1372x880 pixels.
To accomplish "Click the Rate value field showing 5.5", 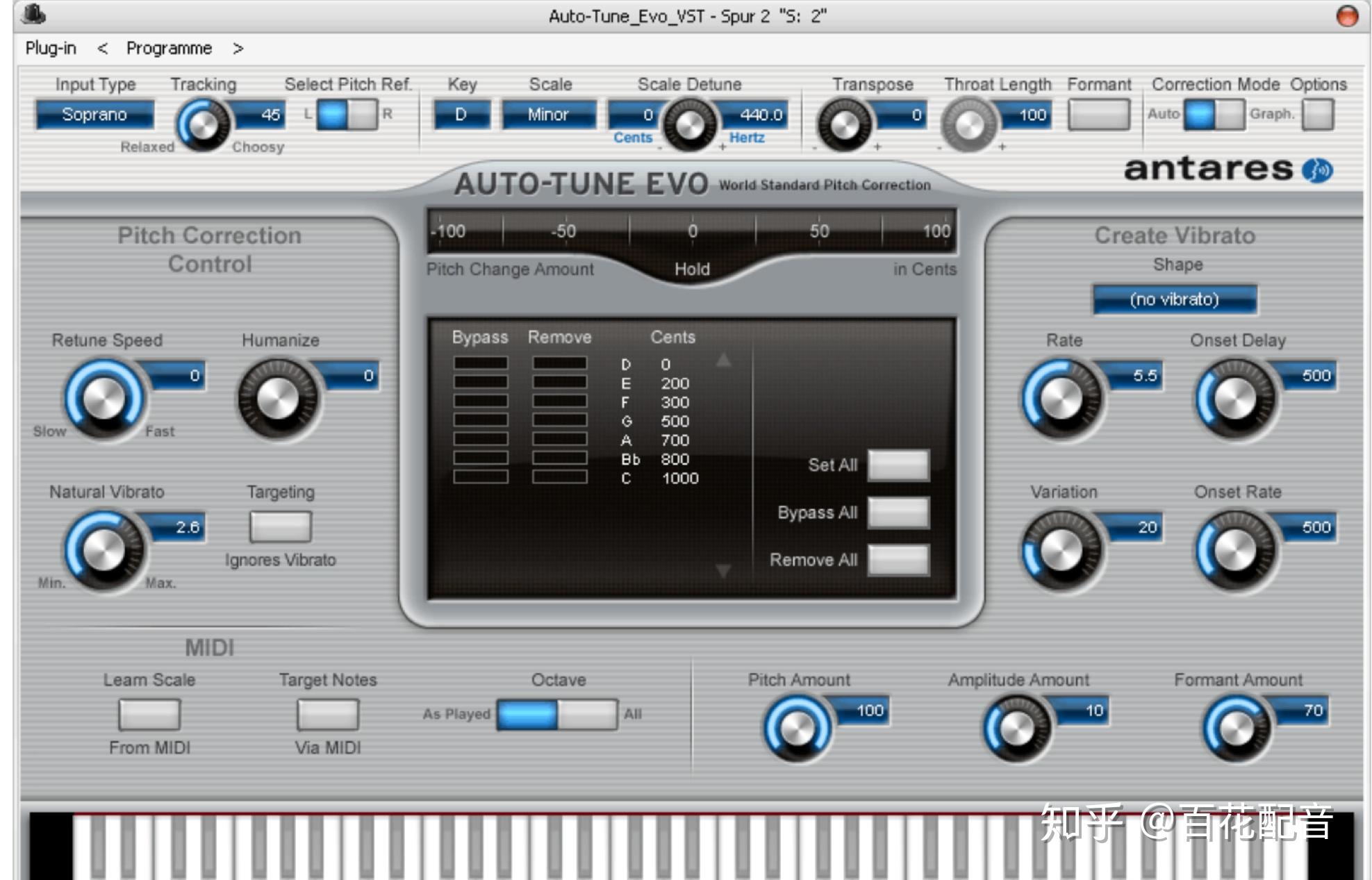I will pos(1132,376).
